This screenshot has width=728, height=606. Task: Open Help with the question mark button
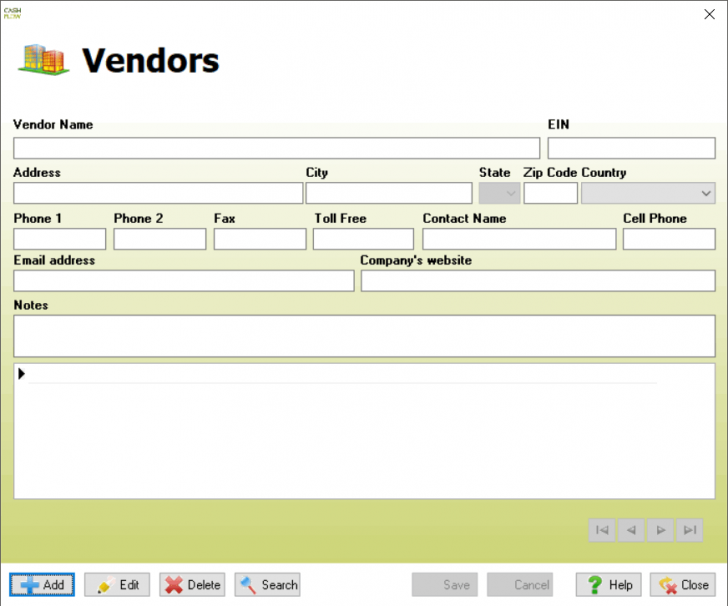click(608, 585)
